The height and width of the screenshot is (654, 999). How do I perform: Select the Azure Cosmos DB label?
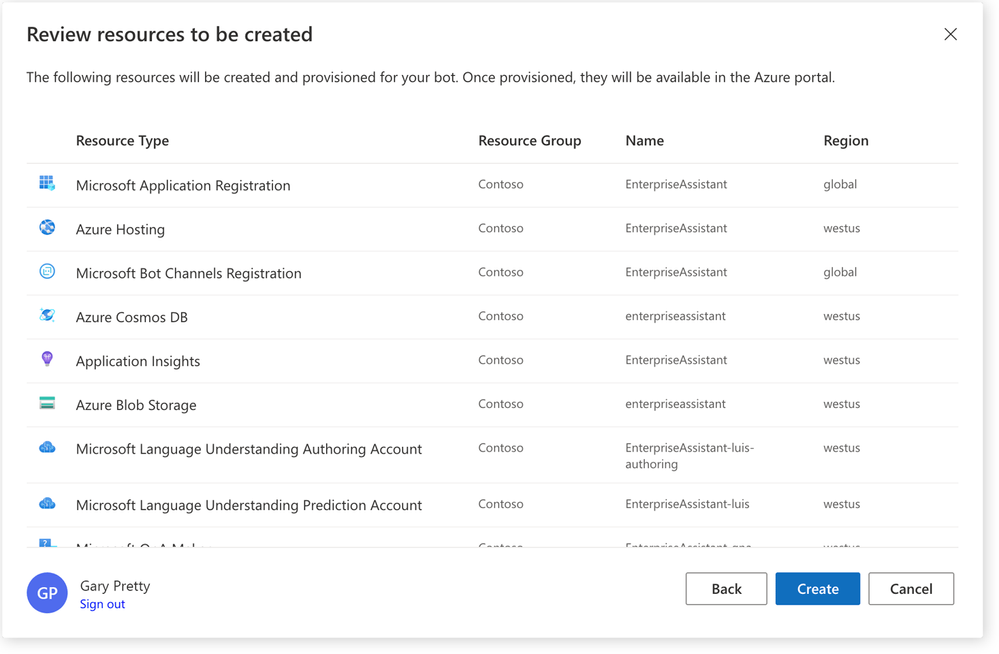(132, 317)
